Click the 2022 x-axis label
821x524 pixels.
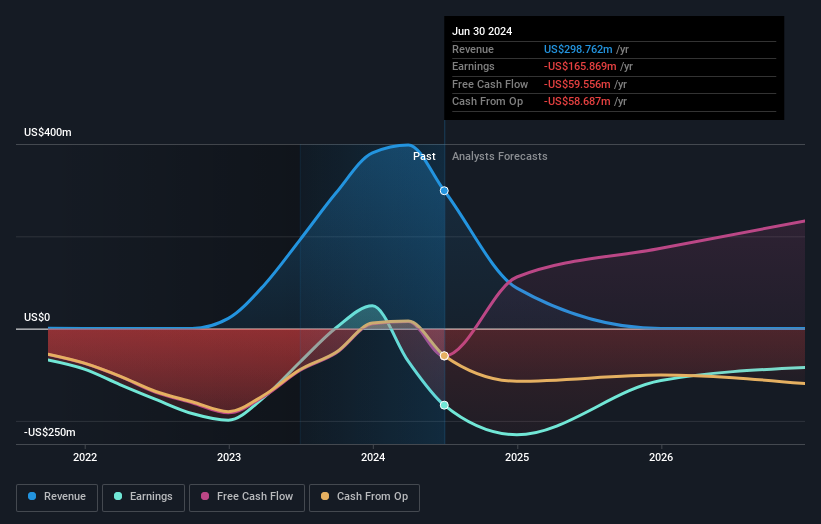pyautogui.click(x=85, y=457)
